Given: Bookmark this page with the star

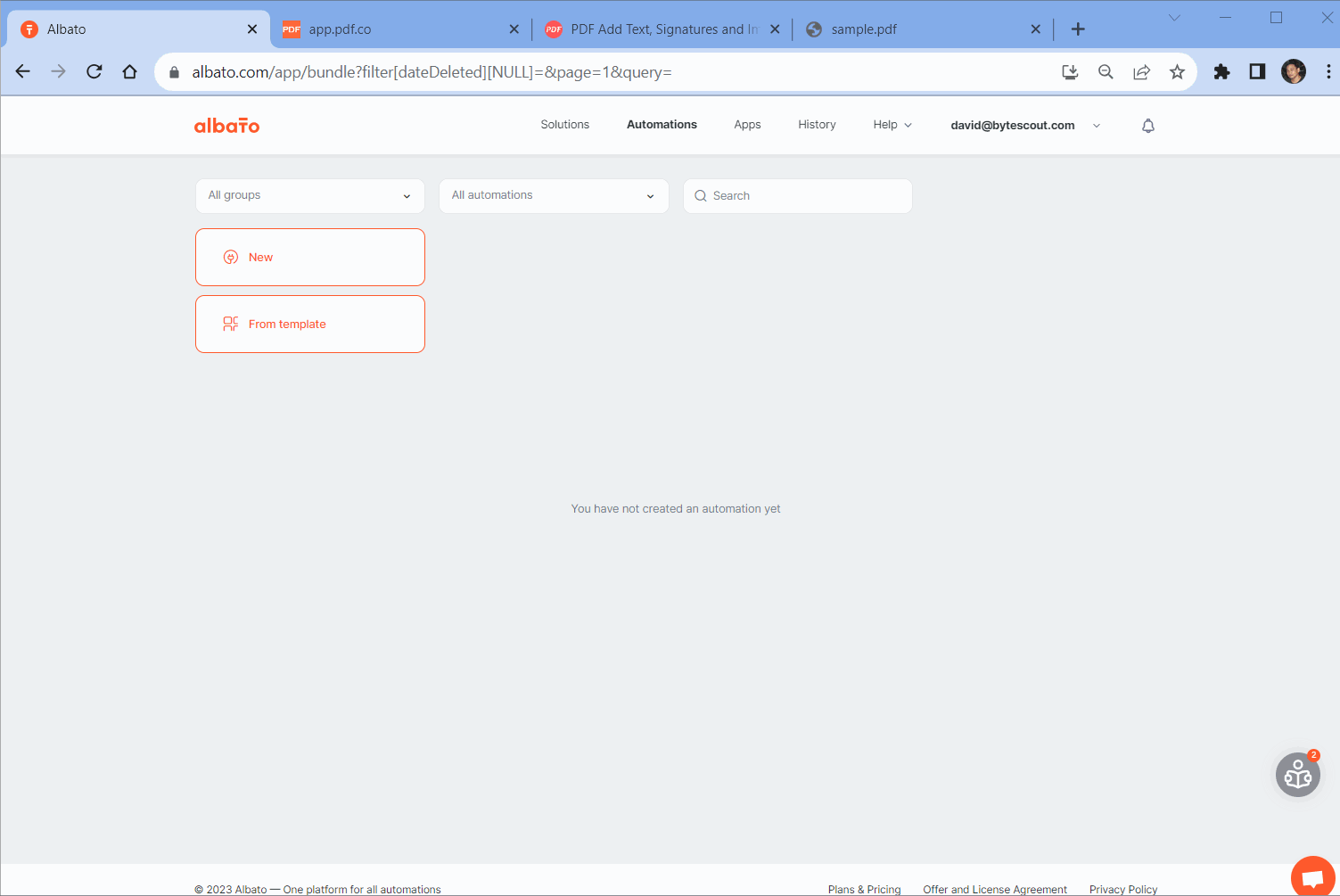Looking at the screenshot, I should 1177,72.
